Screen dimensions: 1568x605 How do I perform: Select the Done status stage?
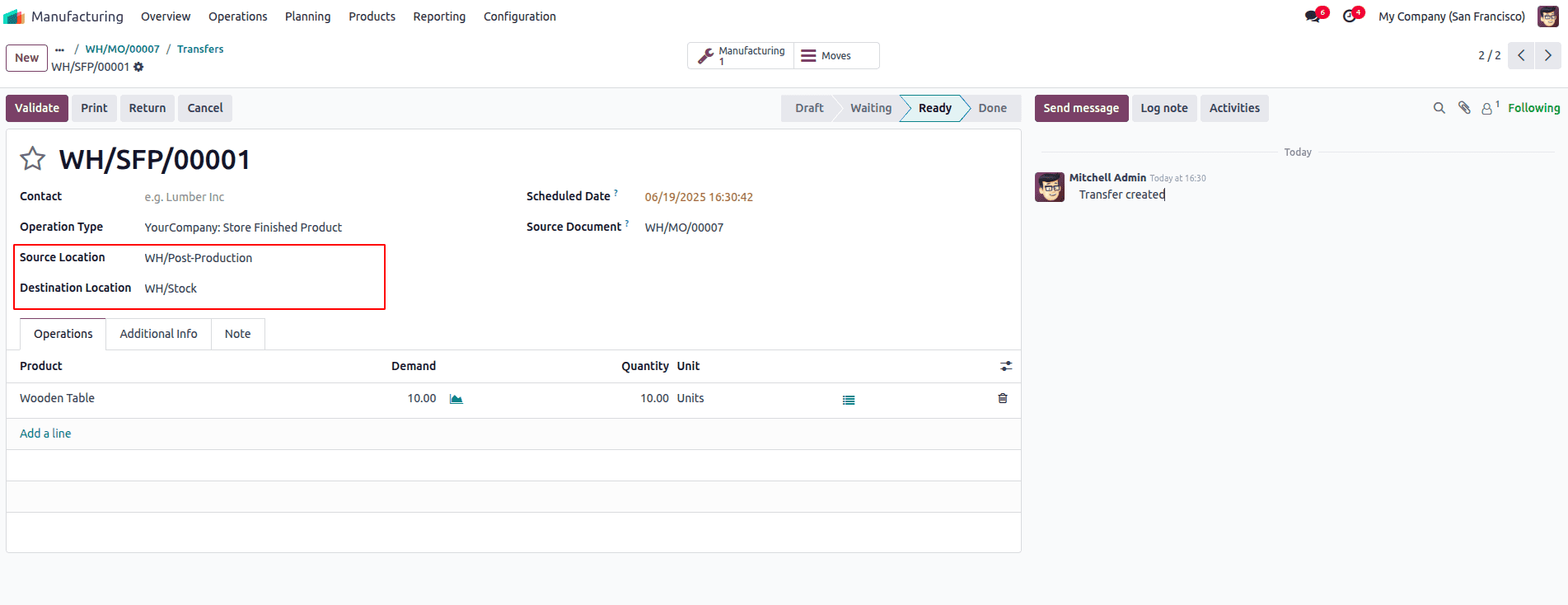point(992,108)
